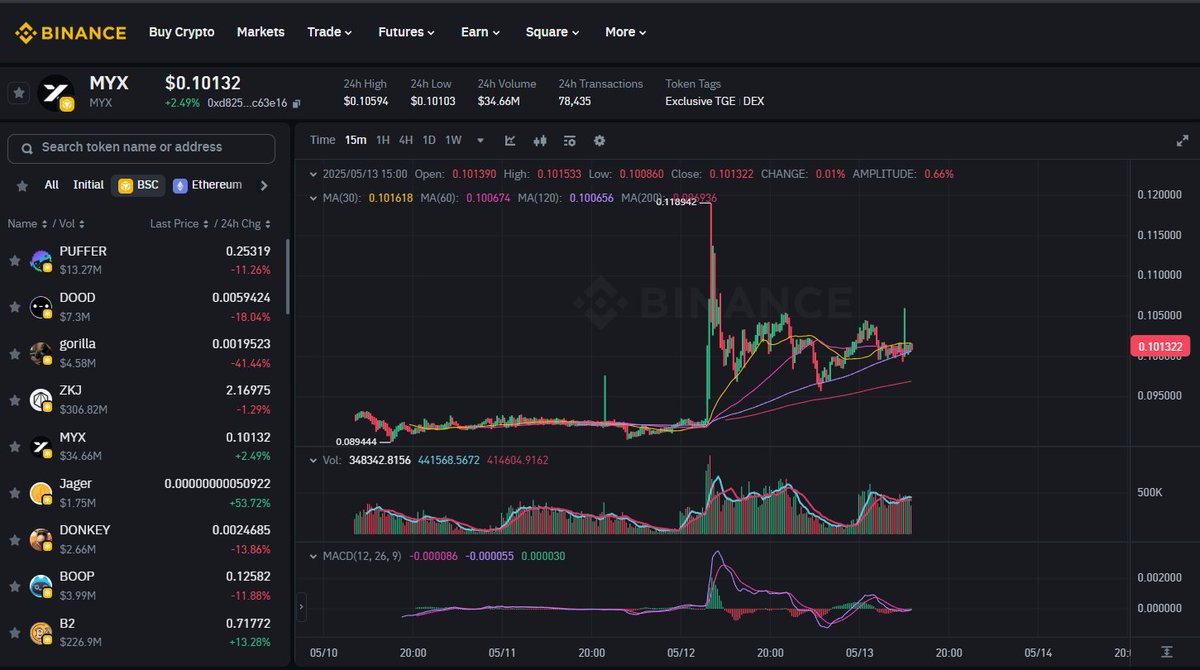Select the 15m chart interval
Viewport: 1200px width, 670px height.
tap(356, 141)
